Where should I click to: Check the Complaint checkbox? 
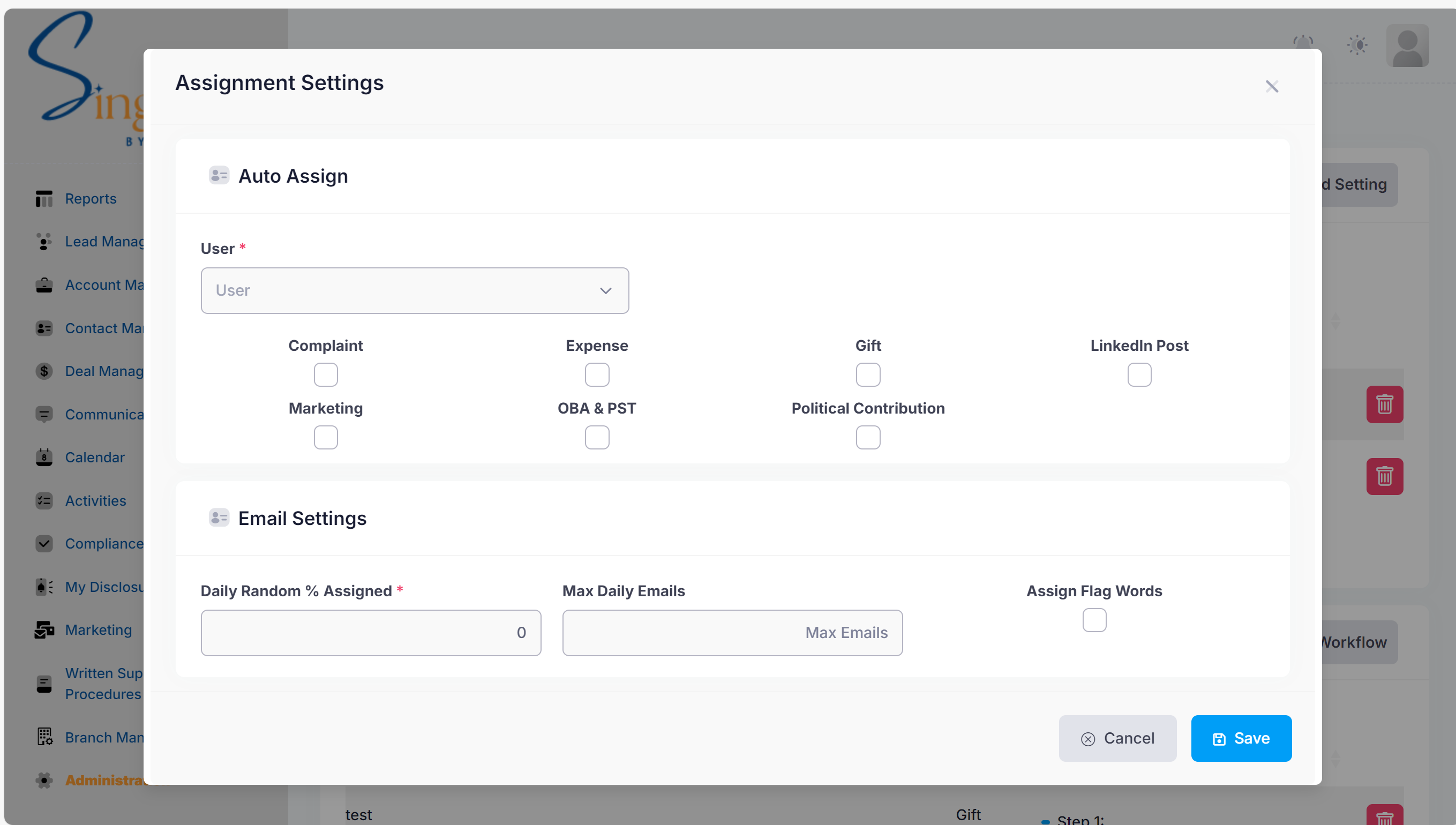pyautogui.click(x=326, y=374)
